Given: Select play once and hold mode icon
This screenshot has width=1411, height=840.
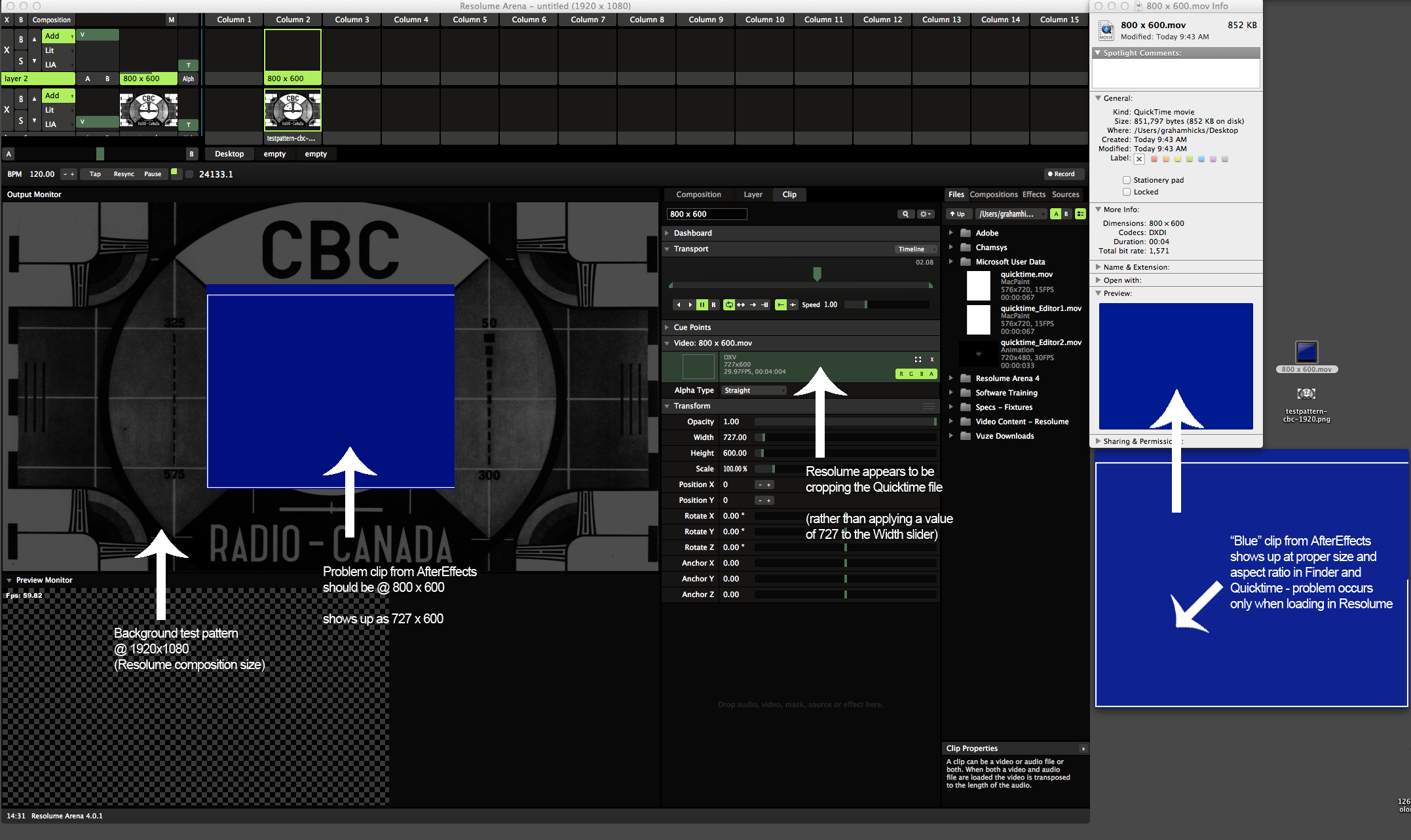Looking at the screenshot, I should click(764, 305).
